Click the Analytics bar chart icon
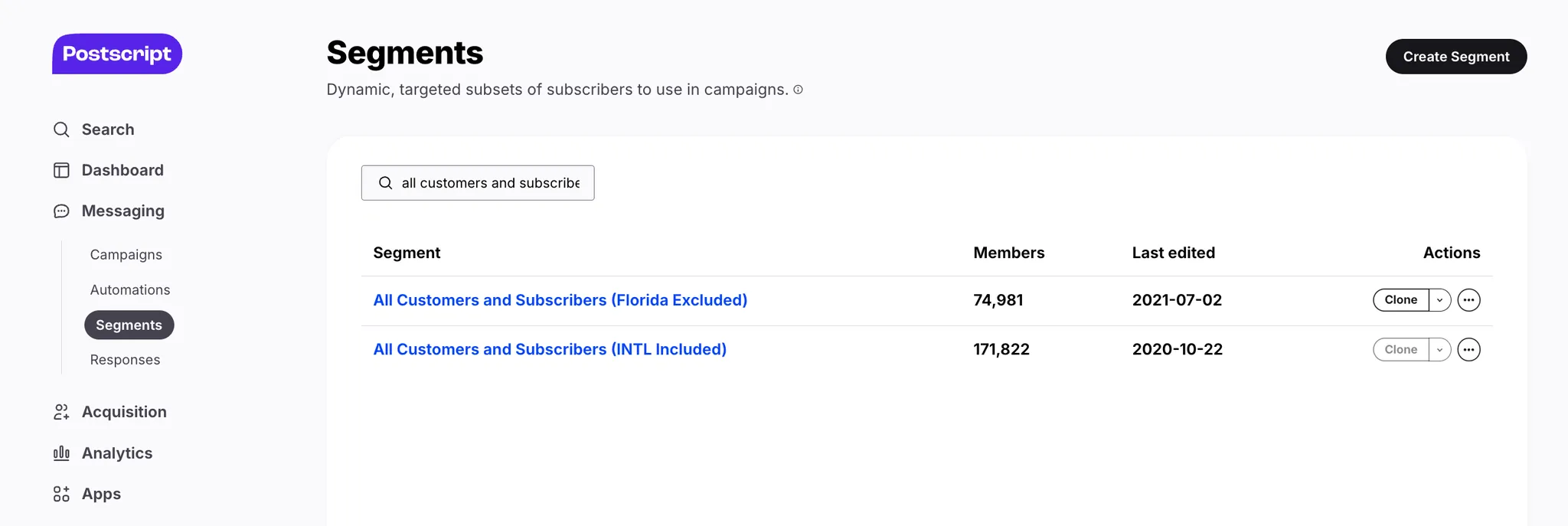 pyautogui.click(x=61, y=453)
